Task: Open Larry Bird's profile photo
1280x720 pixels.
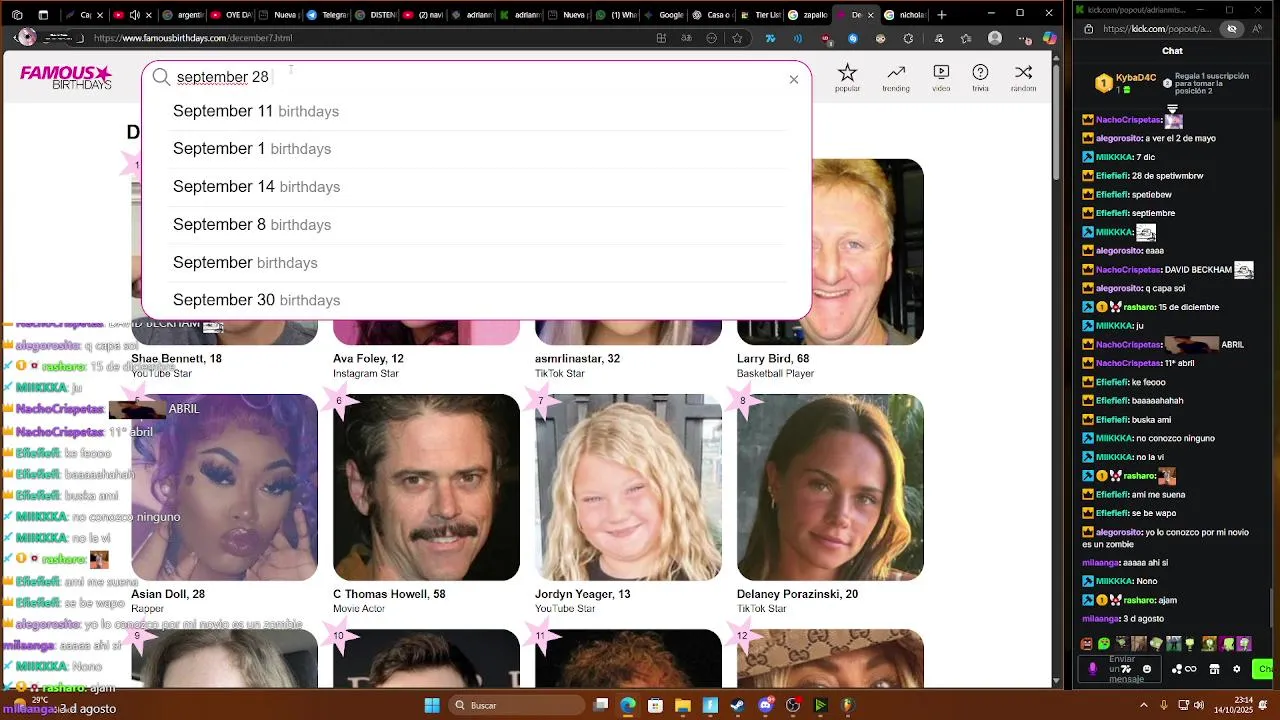Action: pyautogui.click(x=868, y=252)
